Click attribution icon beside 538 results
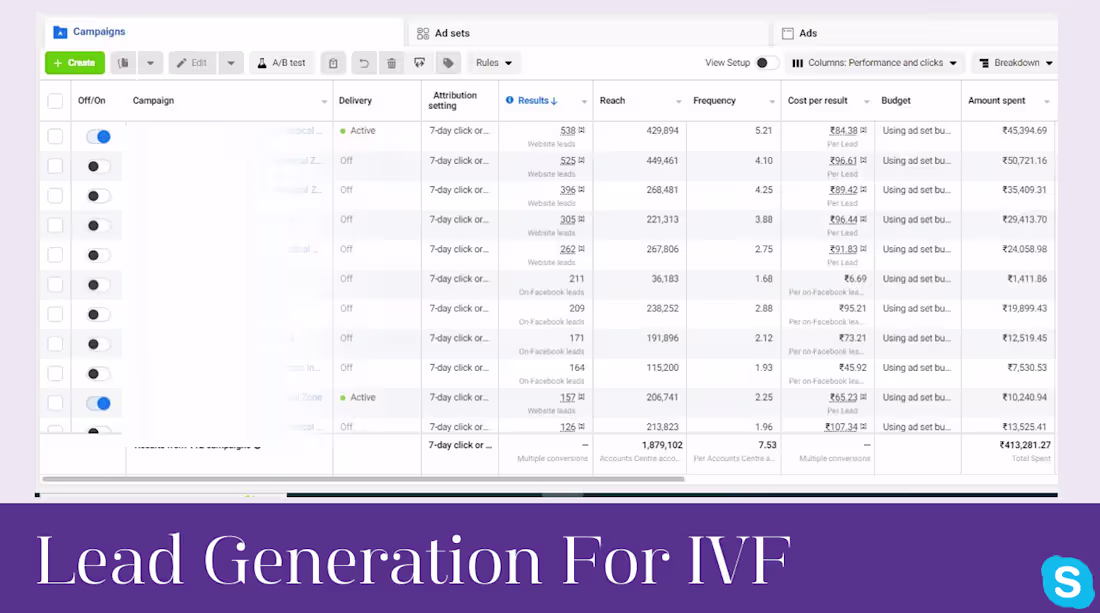1100x613 pixels. tap(582, 130)
